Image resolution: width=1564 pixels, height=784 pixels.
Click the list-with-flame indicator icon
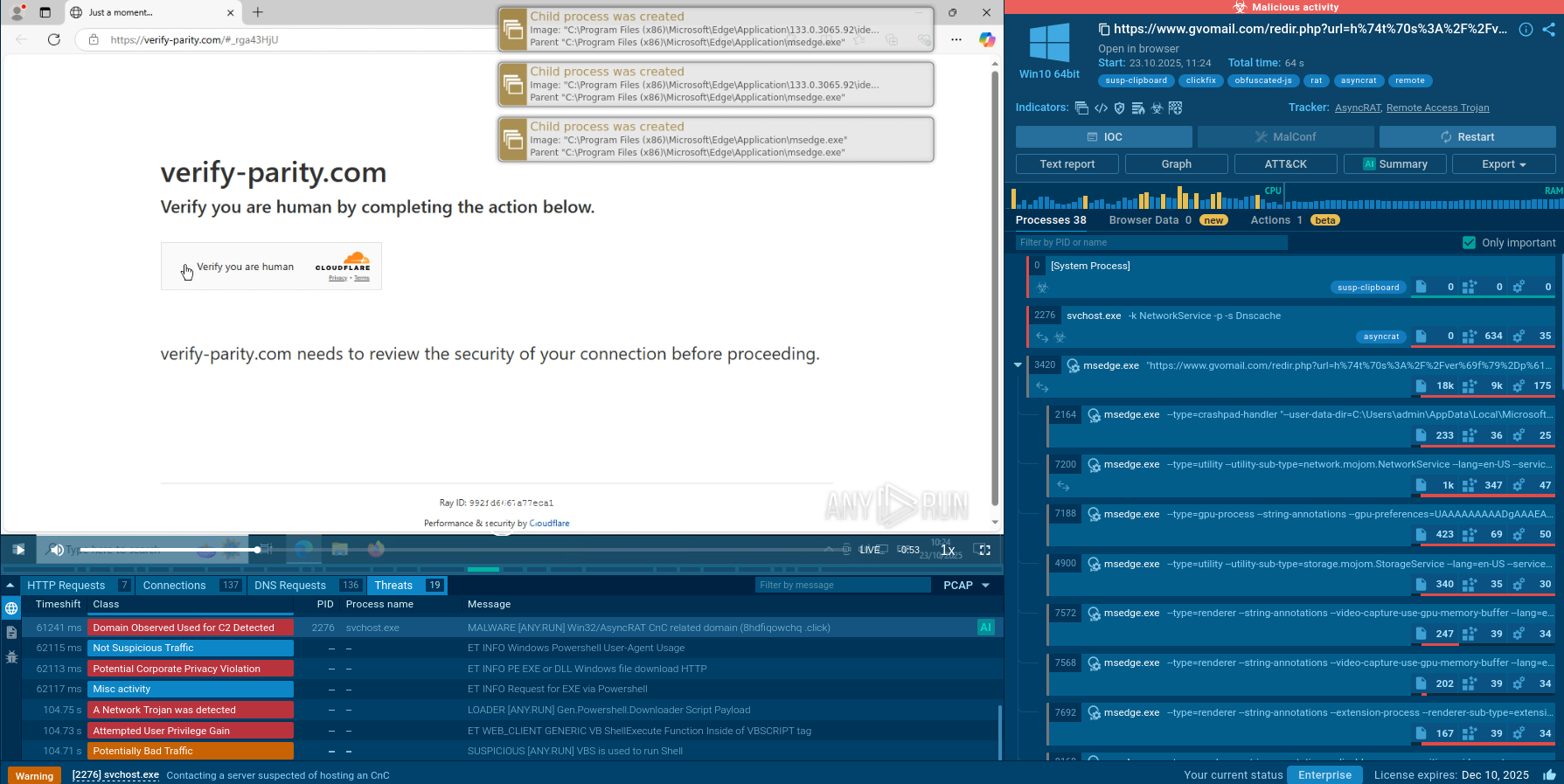coord(1138,108)
